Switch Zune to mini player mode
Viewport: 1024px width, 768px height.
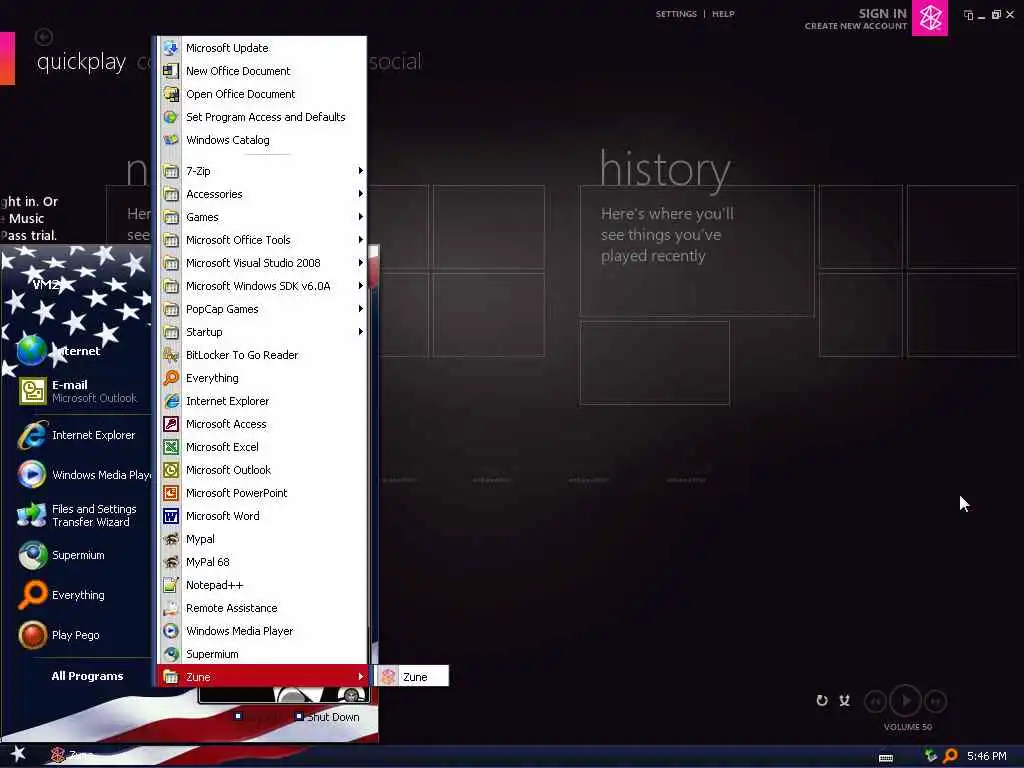coord(968,15)
